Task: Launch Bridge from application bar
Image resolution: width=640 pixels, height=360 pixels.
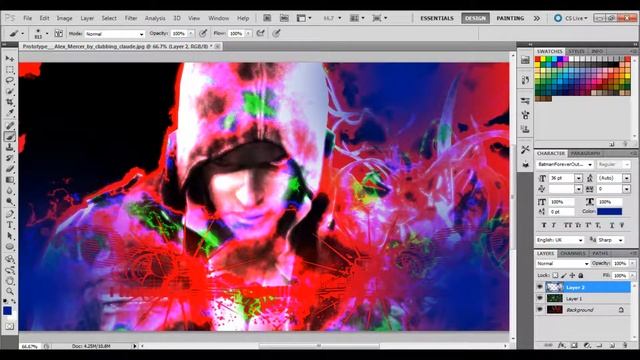Action: click(x=267, y=18)
